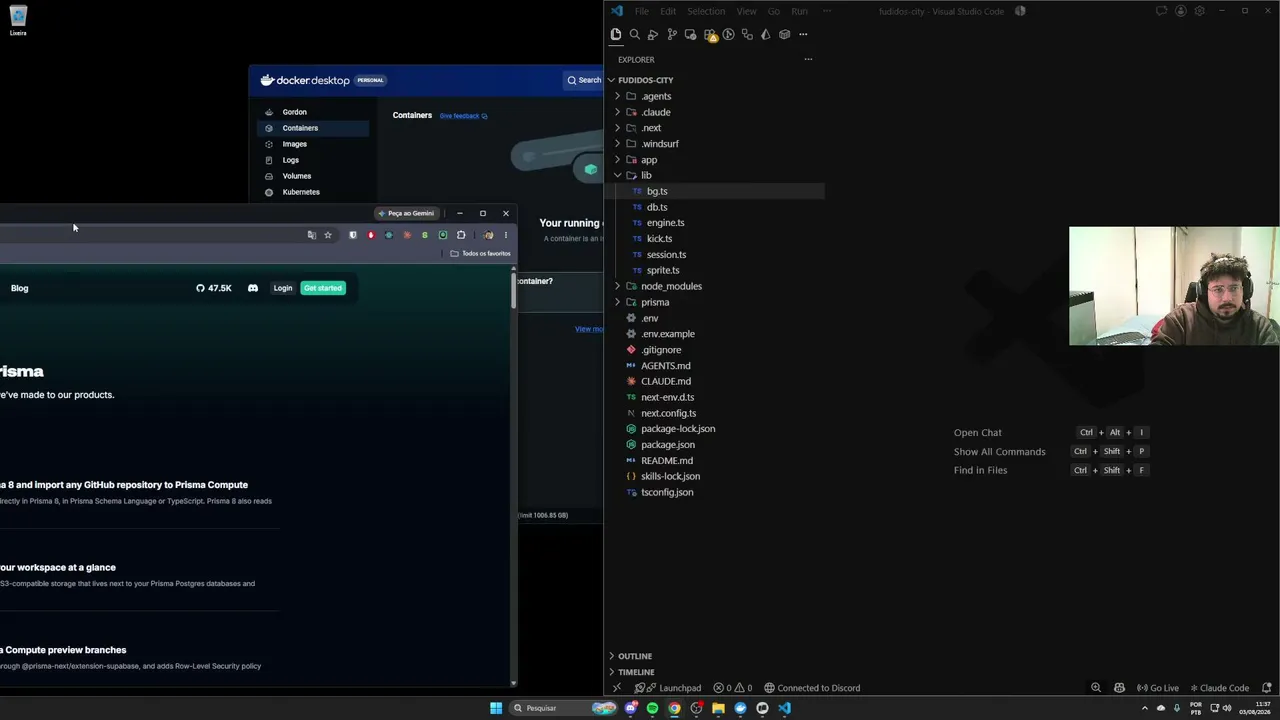
Task: Open the Chrome extensions puzzle icon
Action: [461, 235]
